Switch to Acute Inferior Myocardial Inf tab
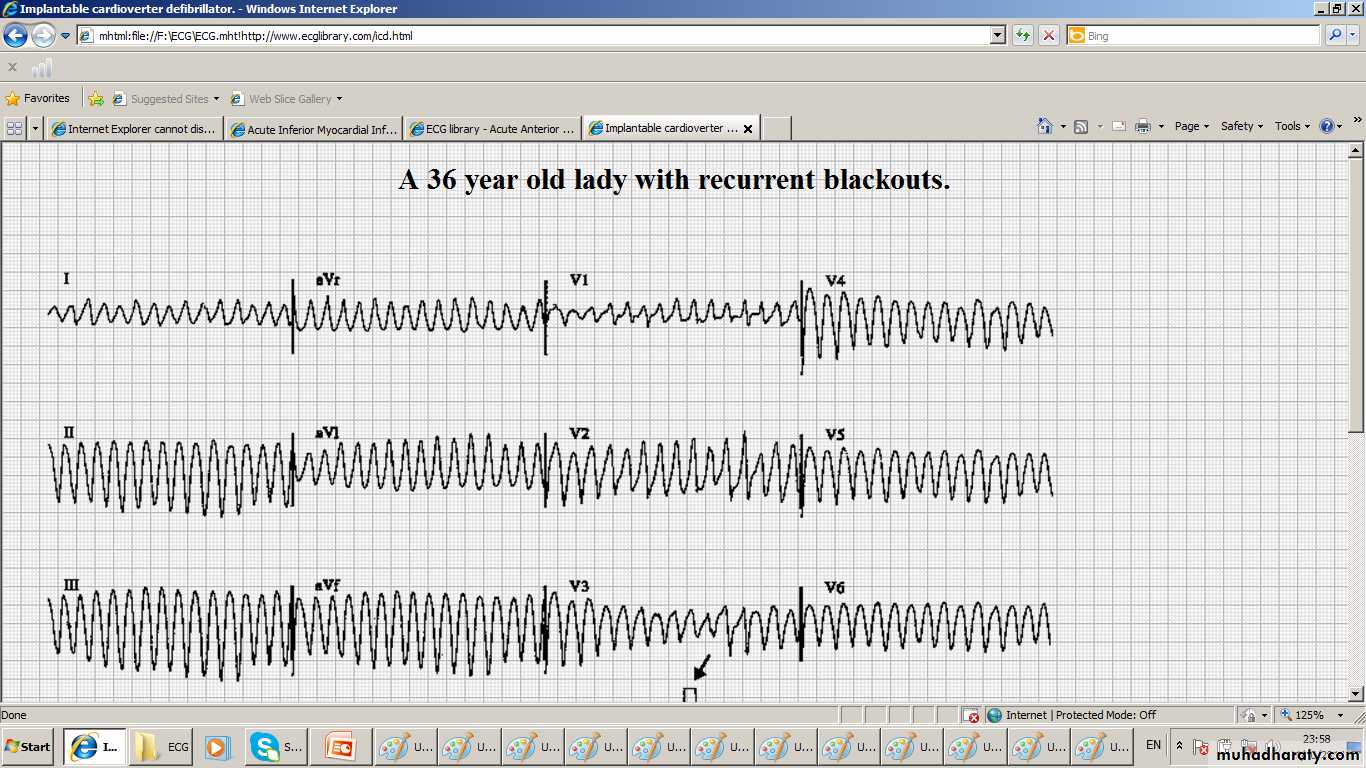1366x768 pixels. [x=313, y=129]
